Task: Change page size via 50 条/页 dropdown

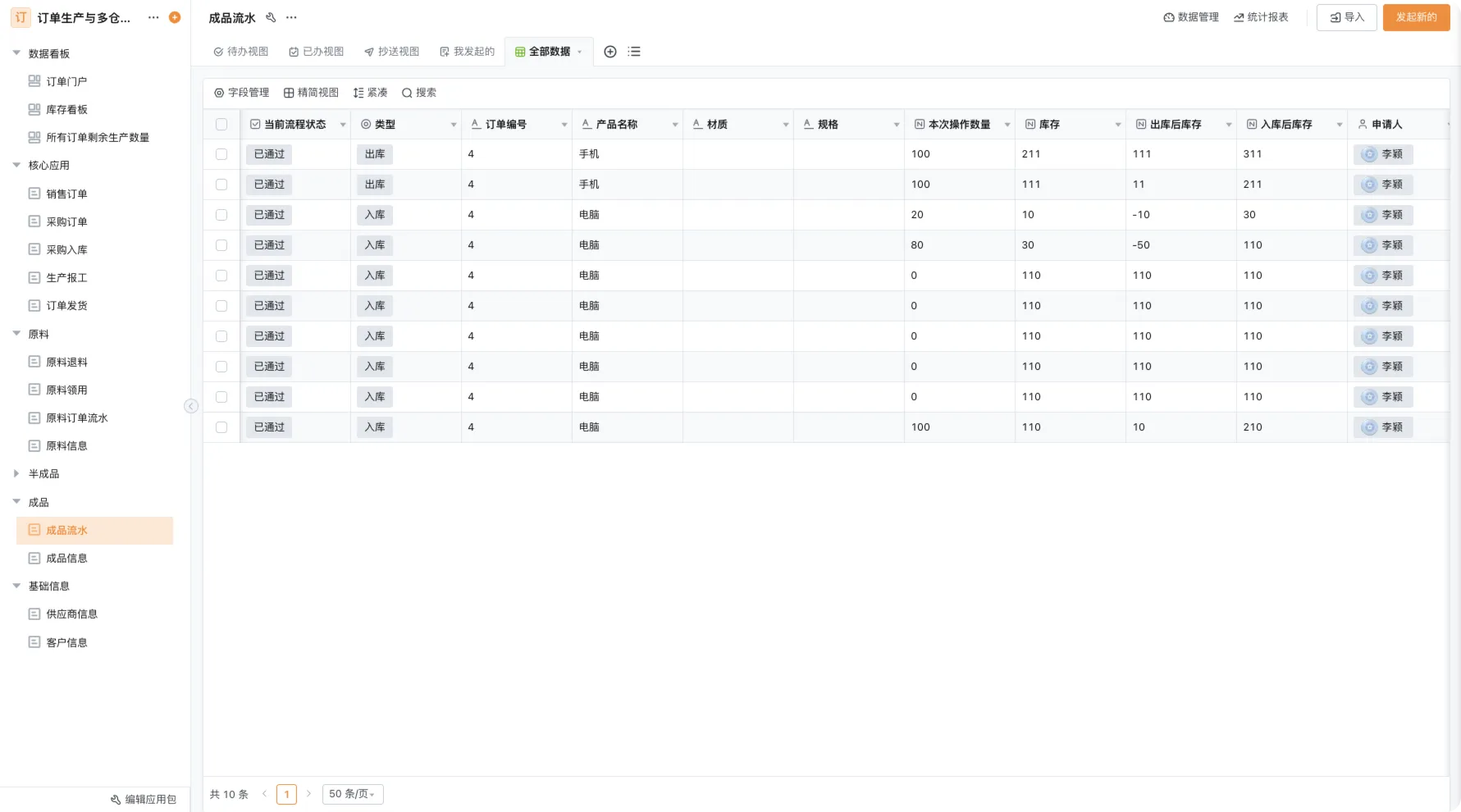Action: coord(353,794)
